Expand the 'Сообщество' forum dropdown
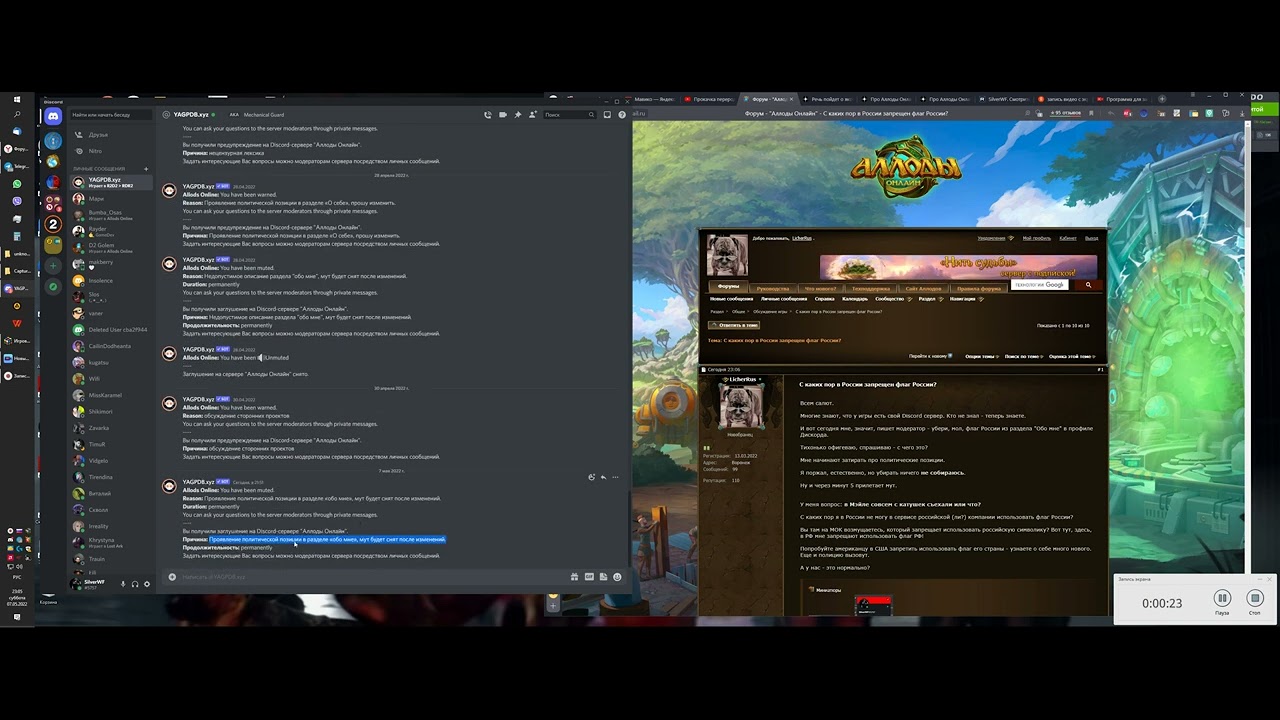Viewport: 1280px width, 720px height. tap(892, 299)
